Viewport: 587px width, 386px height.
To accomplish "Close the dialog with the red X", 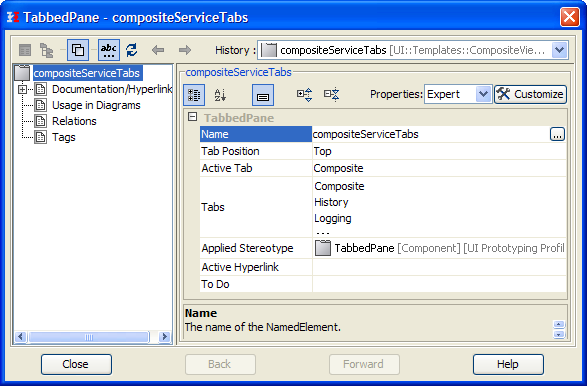I will coord(569,17).
